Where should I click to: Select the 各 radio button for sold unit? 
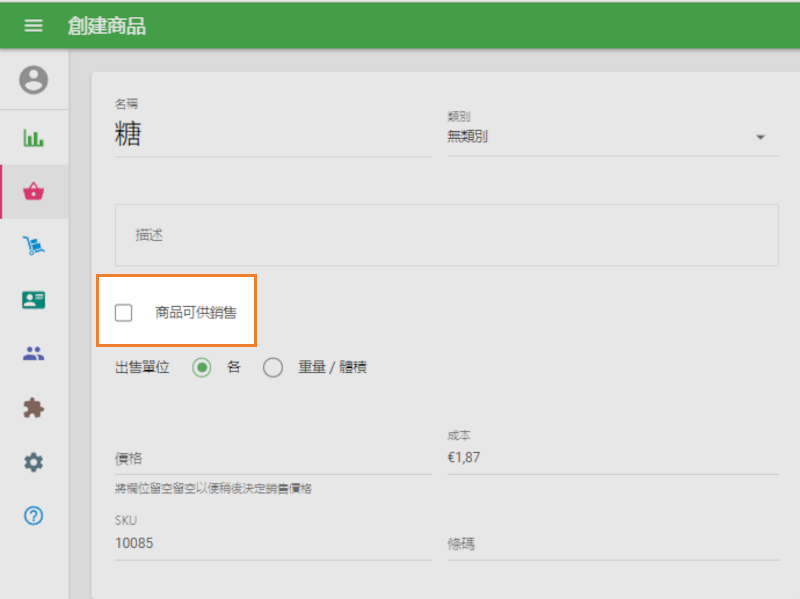point(201,367)
